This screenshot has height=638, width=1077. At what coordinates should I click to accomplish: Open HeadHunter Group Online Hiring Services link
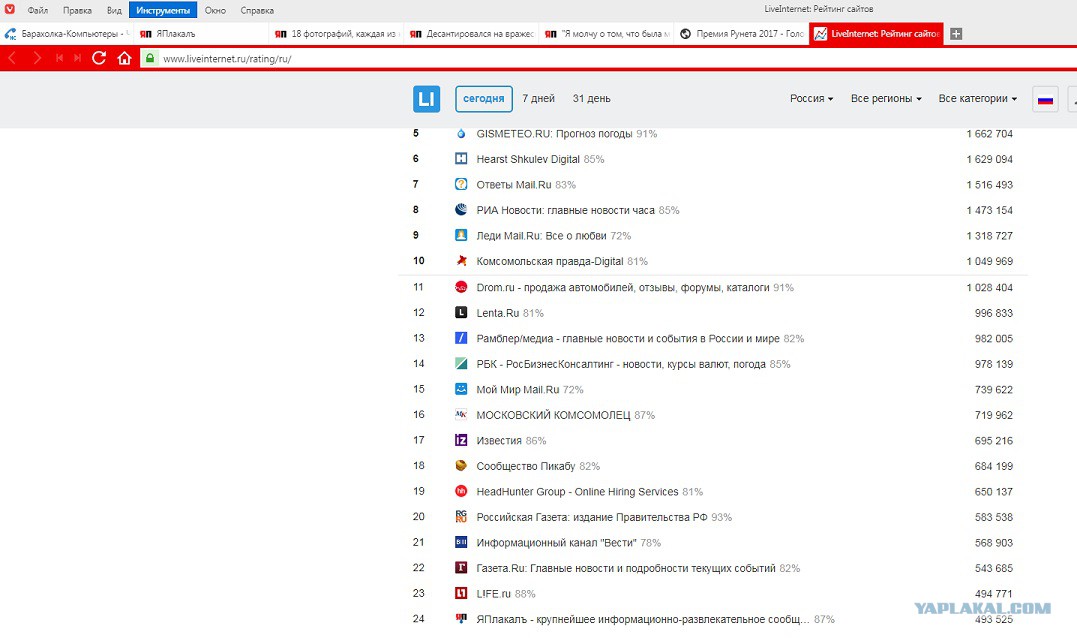coord(578,492)
